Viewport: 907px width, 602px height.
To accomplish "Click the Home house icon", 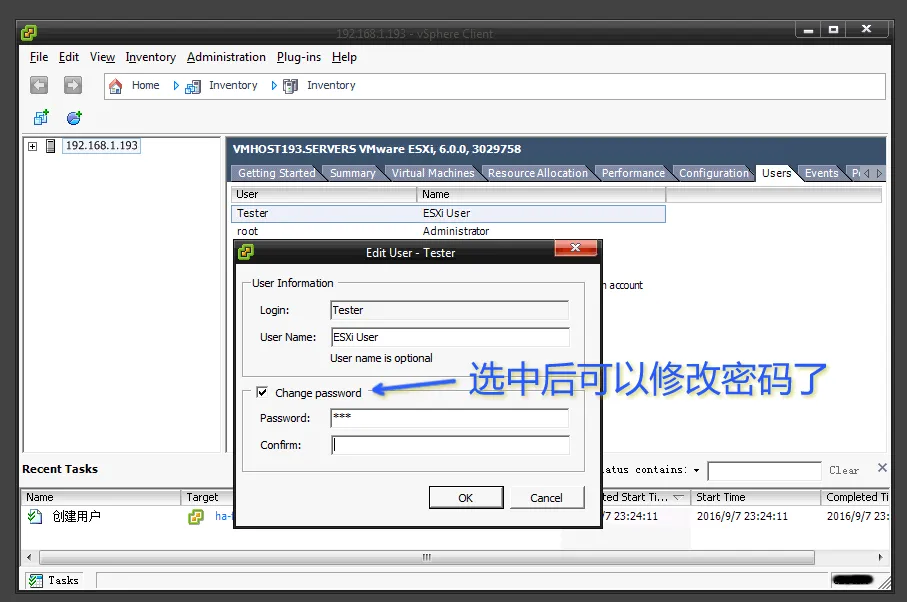I will [116, 86].
